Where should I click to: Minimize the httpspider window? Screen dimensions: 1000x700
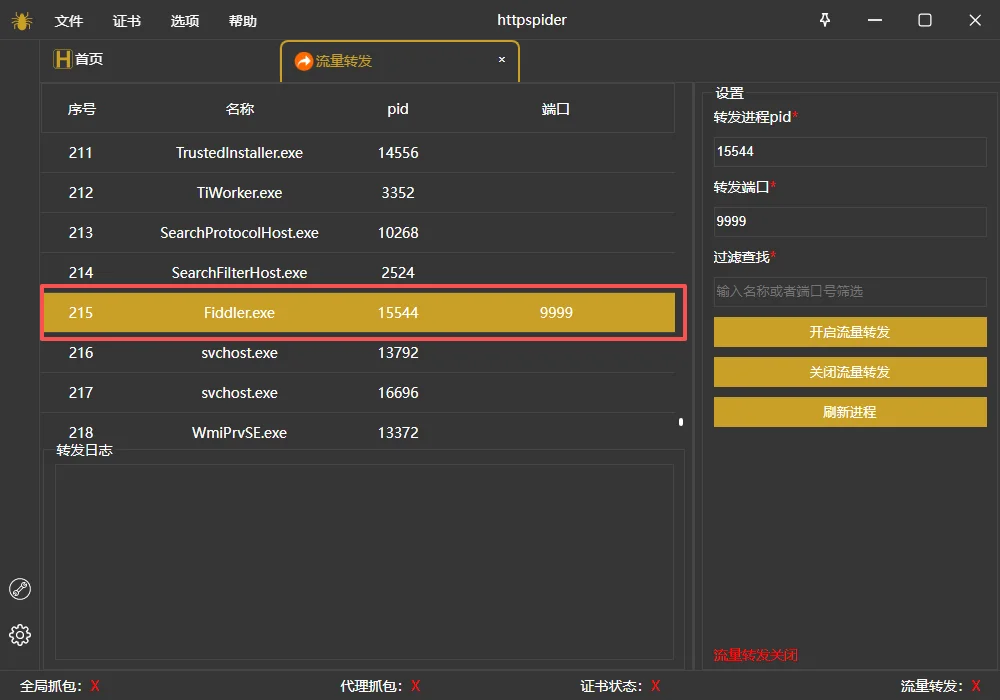coord(875,20)
